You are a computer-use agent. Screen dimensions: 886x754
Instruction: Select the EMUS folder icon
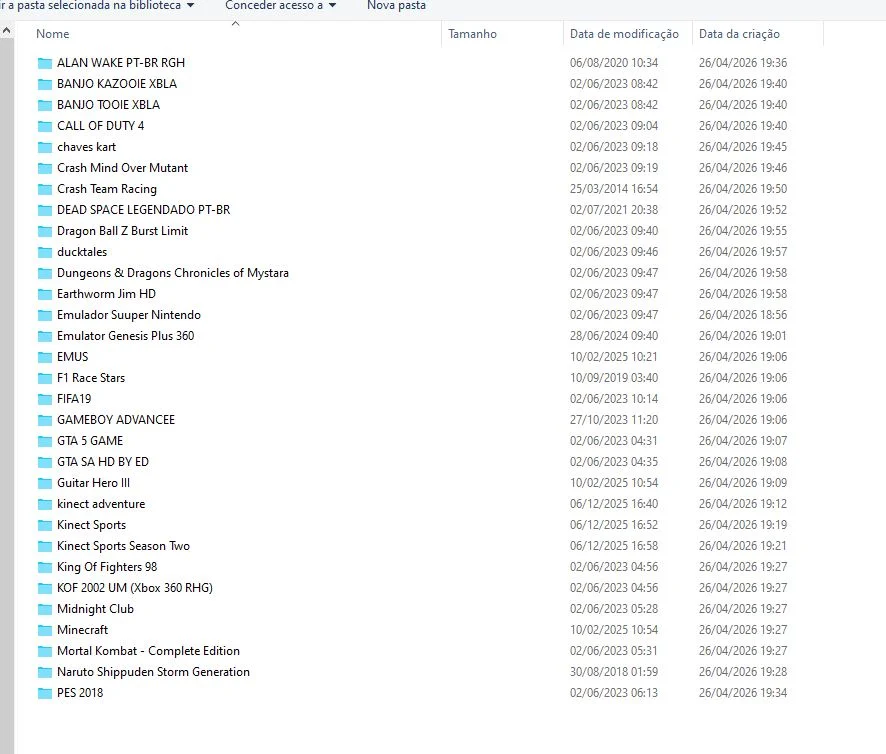click(x=45, y=357)
